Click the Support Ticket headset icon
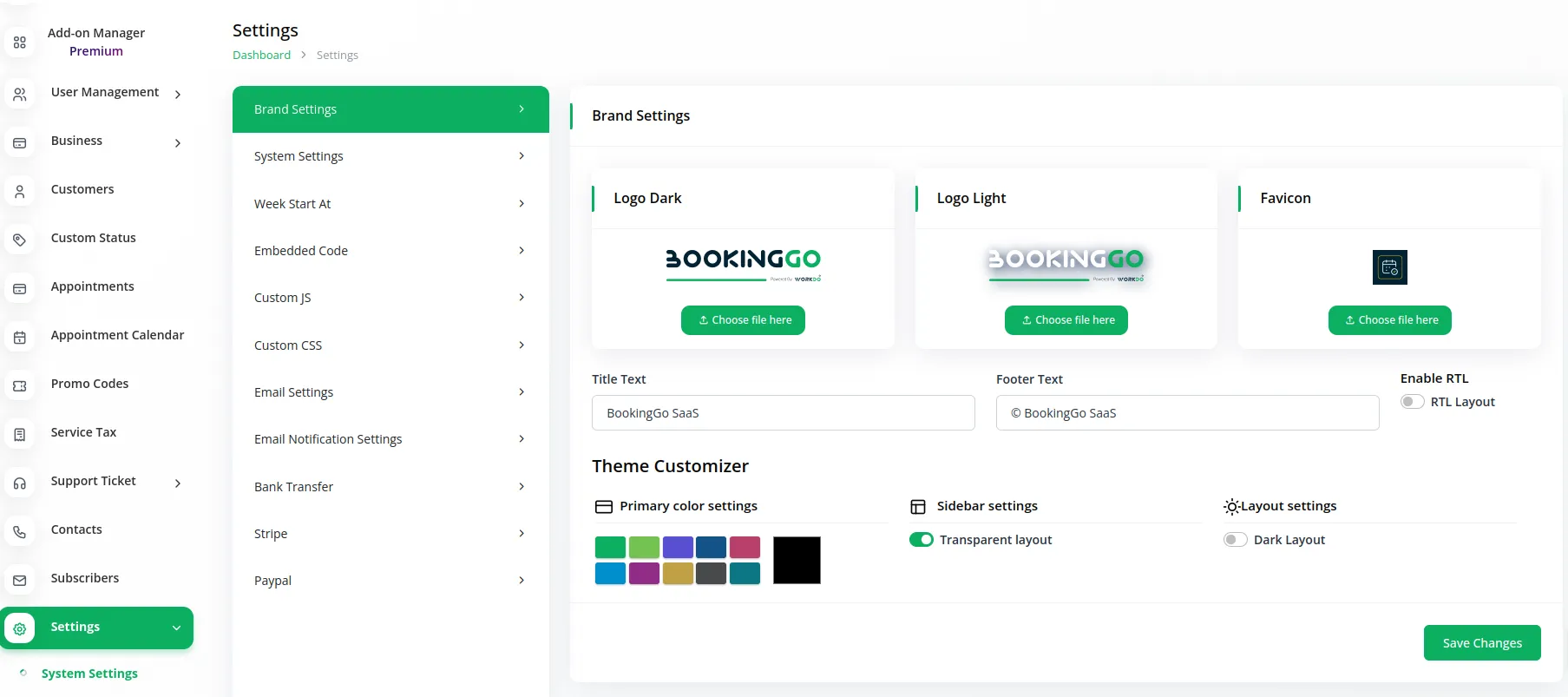This screenshot has width=1568, height=697. tap(20, 483)
